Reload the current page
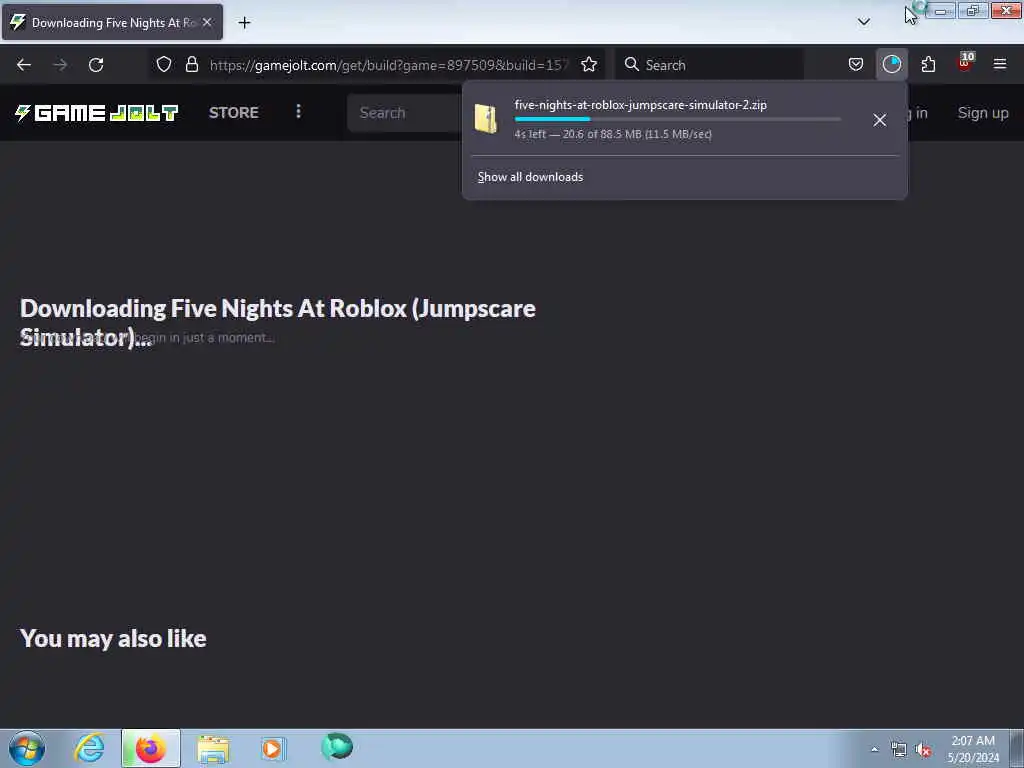The height and width of the screenshot is (768, 1024). [x=96, y=65]
